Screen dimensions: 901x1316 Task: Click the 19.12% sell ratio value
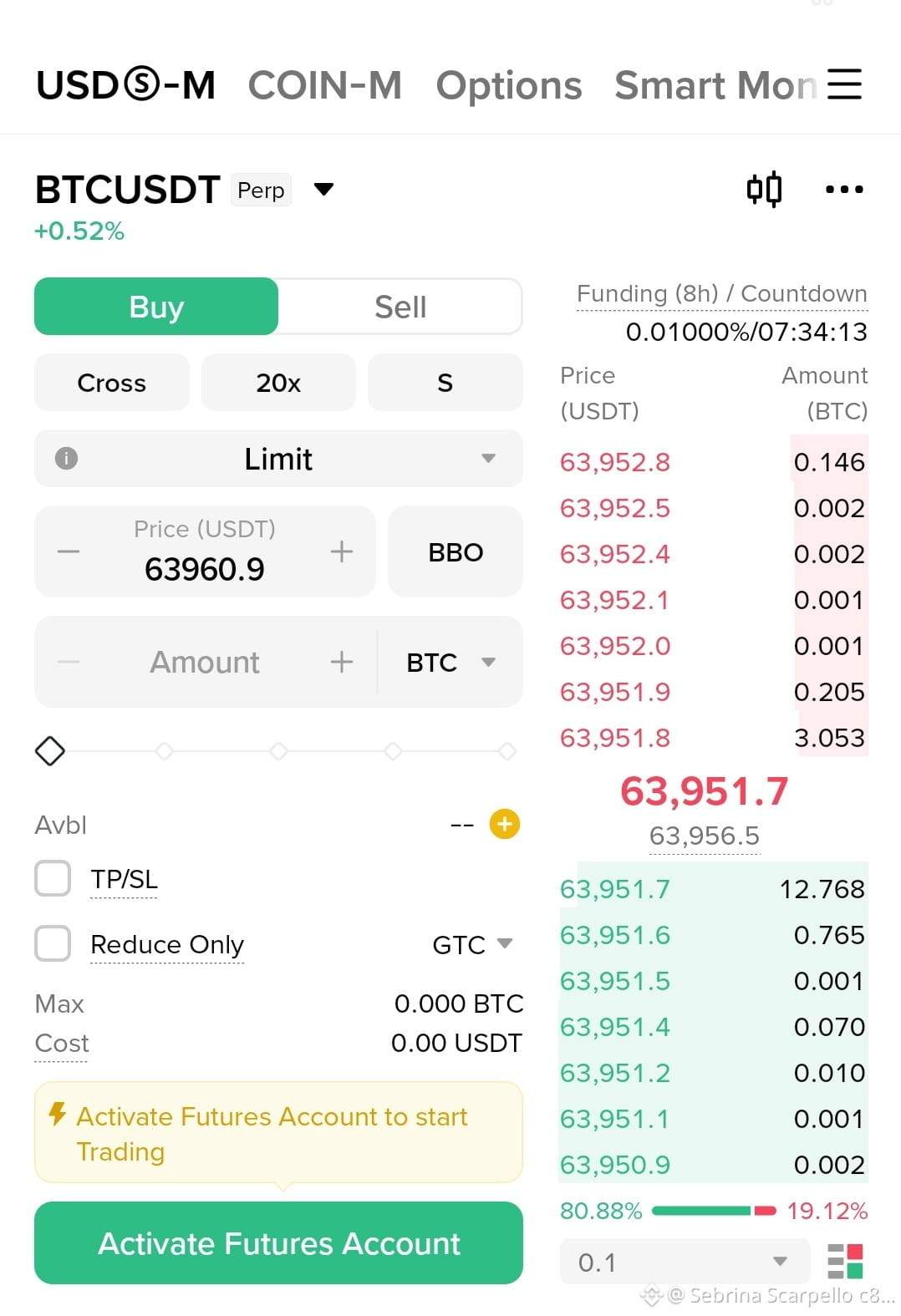coord(827,1211)
